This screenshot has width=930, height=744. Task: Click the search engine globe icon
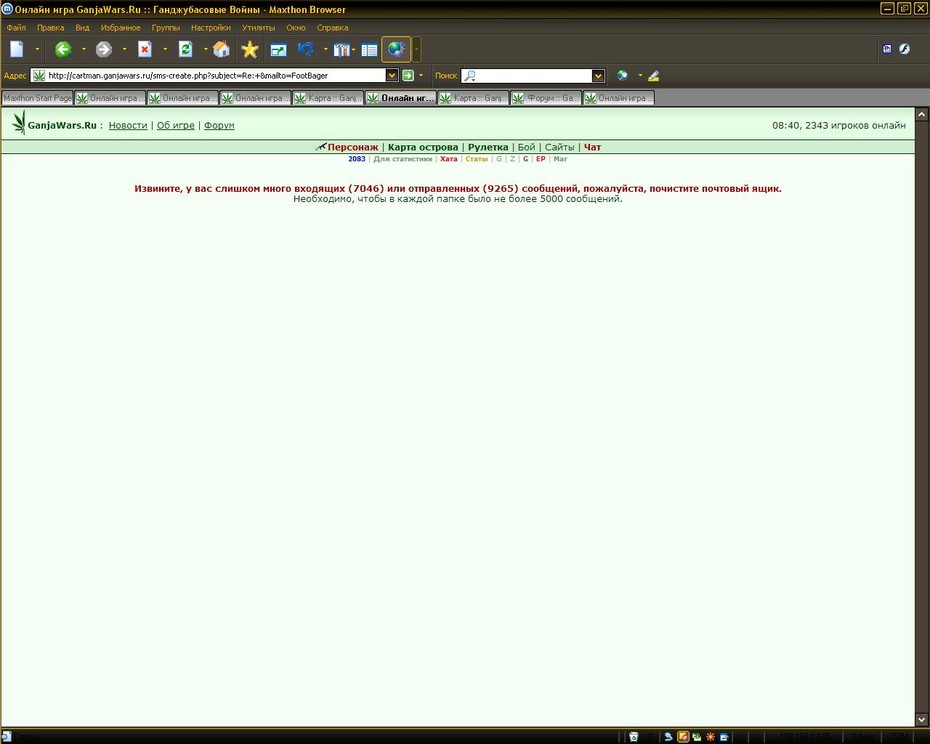tap(622, 75)
